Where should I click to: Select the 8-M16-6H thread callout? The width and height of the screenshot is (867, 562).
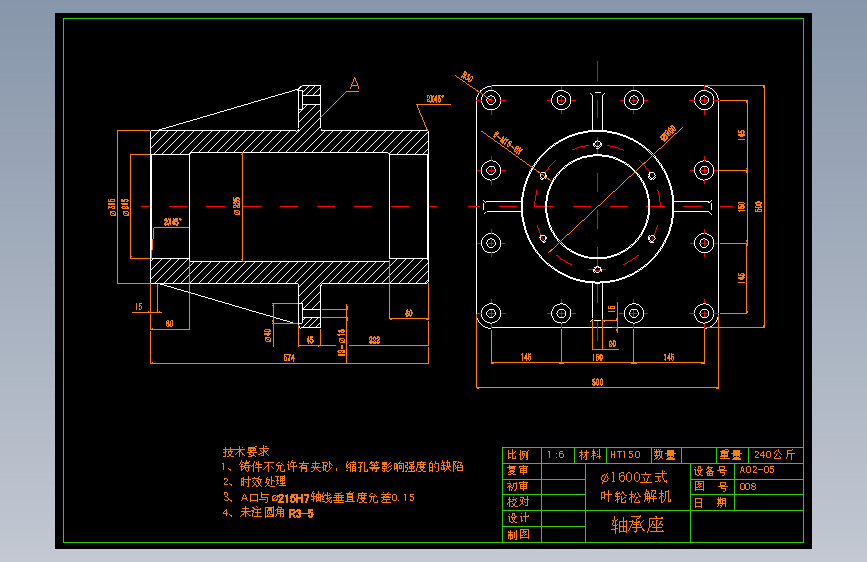pos(508,142)
